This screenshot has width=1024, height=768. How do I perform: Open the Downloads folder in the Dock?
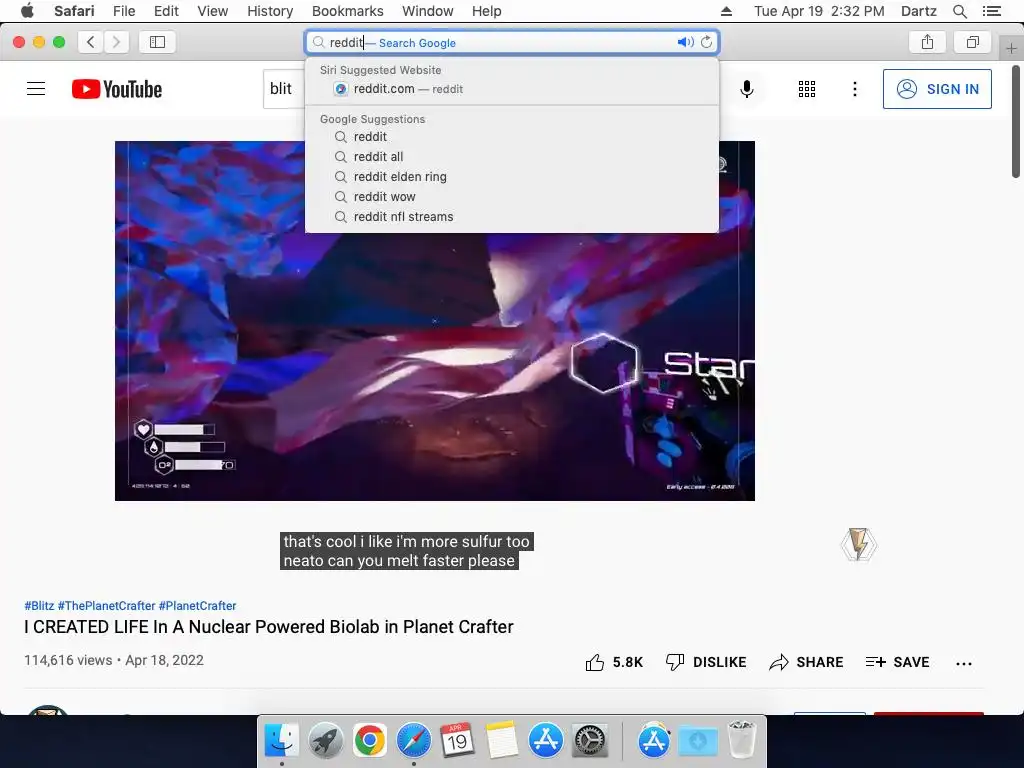(697, 740)
